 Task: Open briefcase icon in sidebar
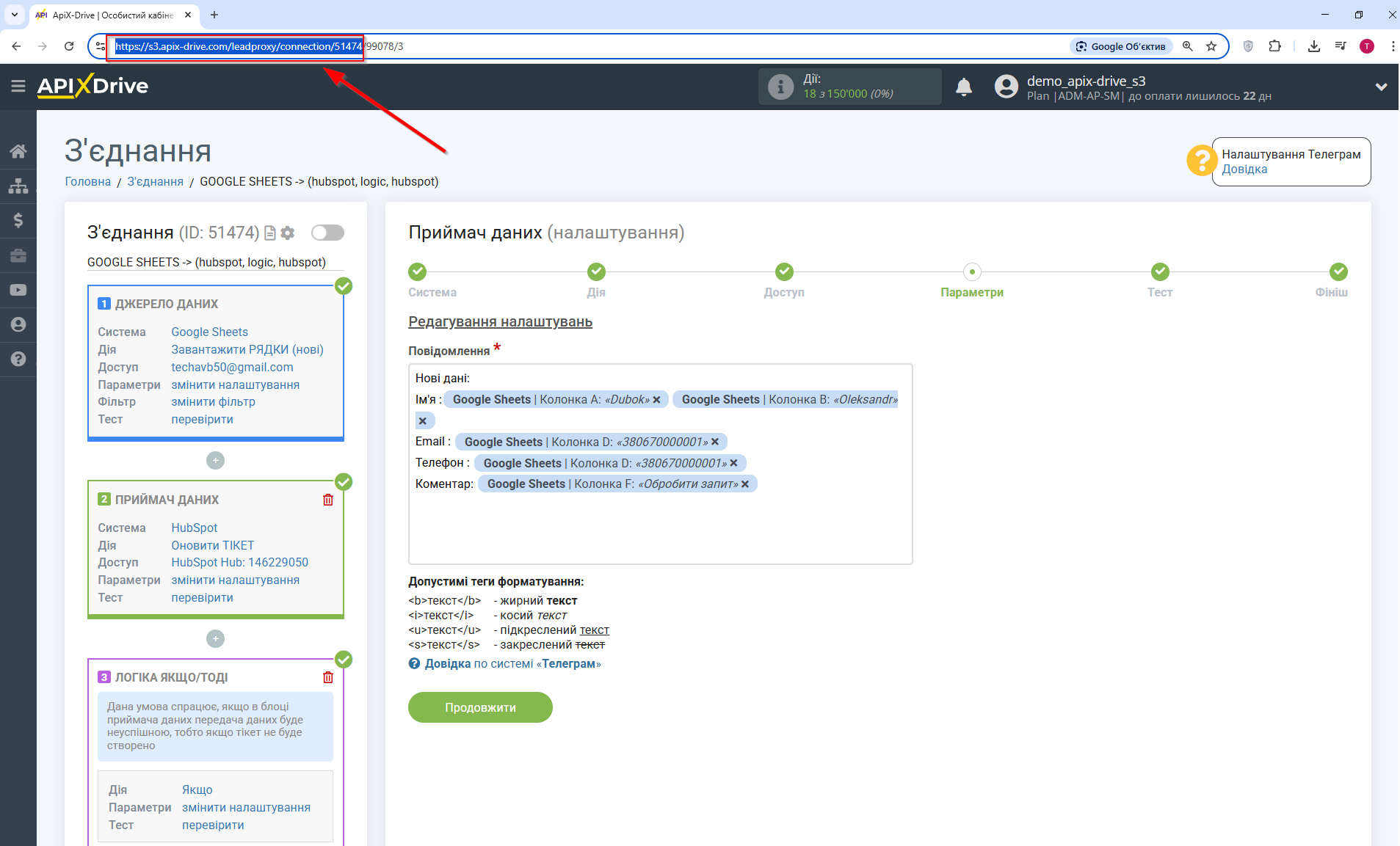(18, 255)
